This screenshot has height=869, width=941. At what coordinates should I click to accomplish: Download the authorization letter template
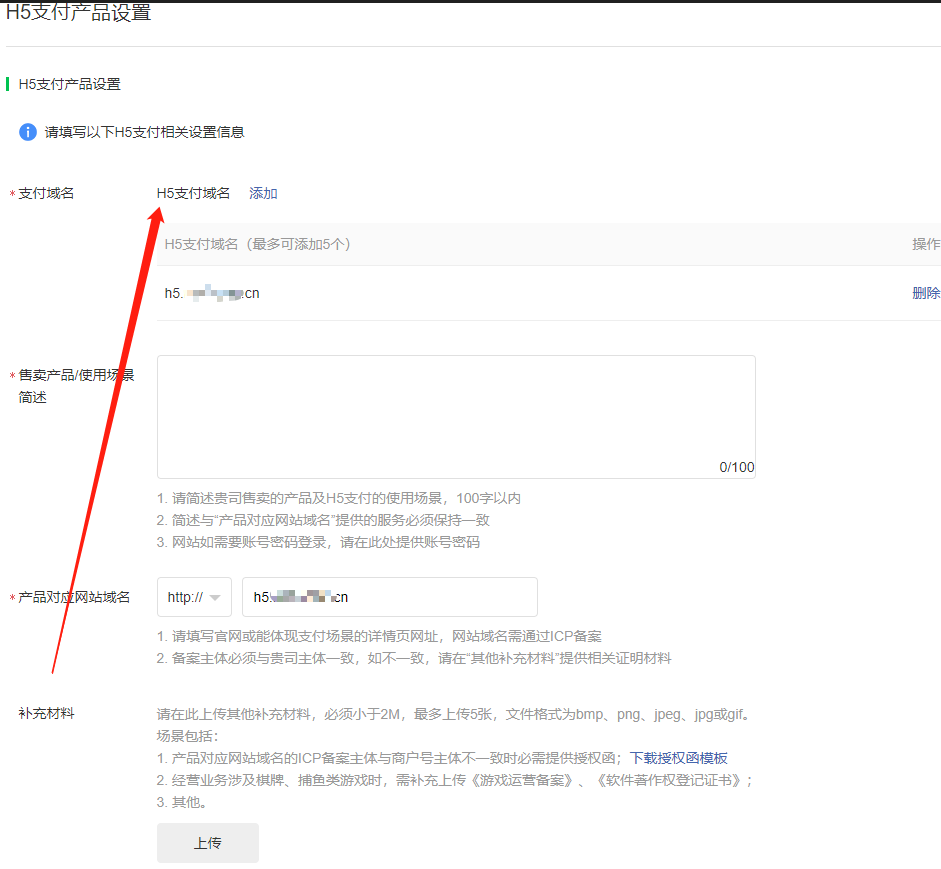(678, 758)
